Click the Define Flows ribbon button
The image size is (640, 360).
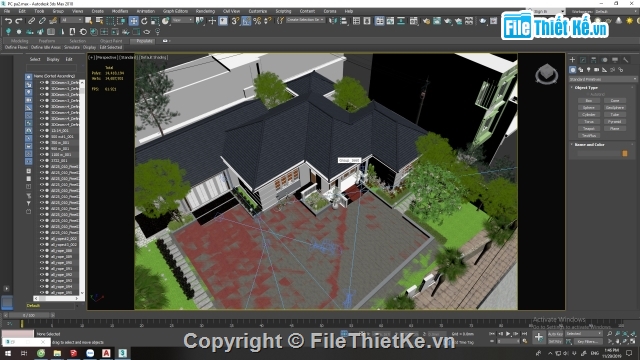(16, 47)
